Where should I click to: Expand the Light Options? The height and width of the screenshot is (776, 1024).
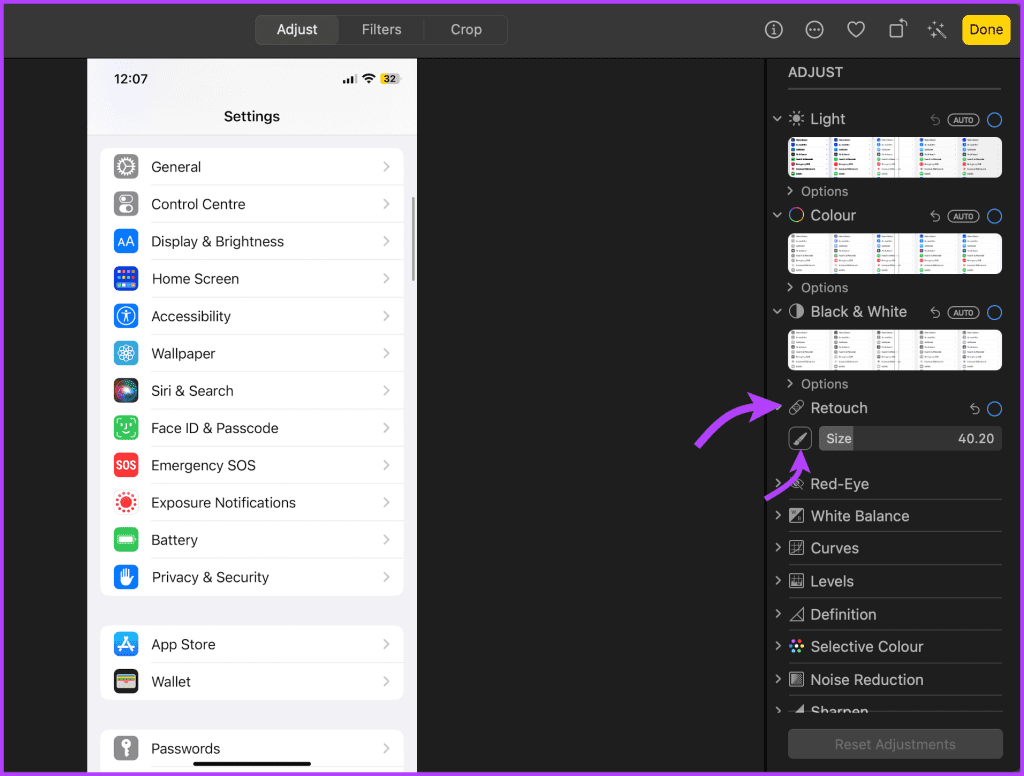pos(817,191)
